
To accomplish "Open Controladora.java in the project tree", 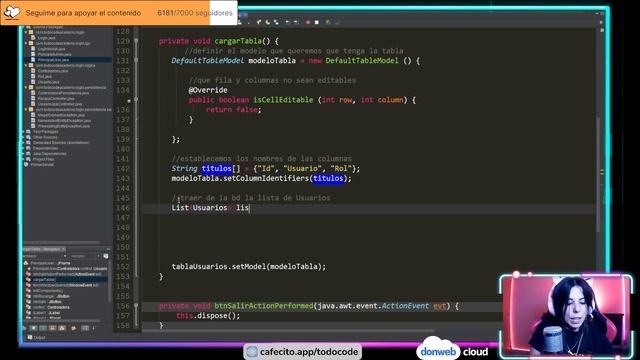I will (53, 71).
